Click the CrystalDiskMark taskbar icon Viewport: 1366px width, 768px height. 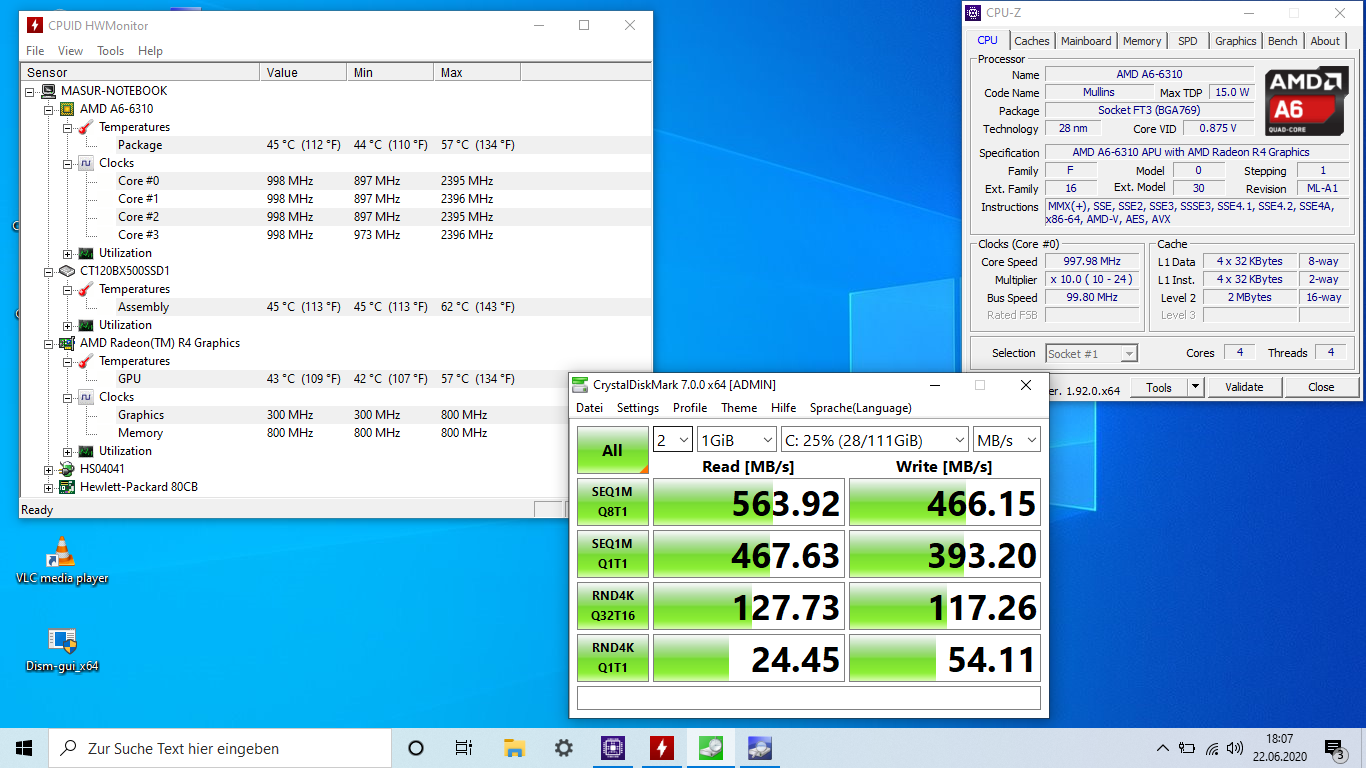point(710,748)
